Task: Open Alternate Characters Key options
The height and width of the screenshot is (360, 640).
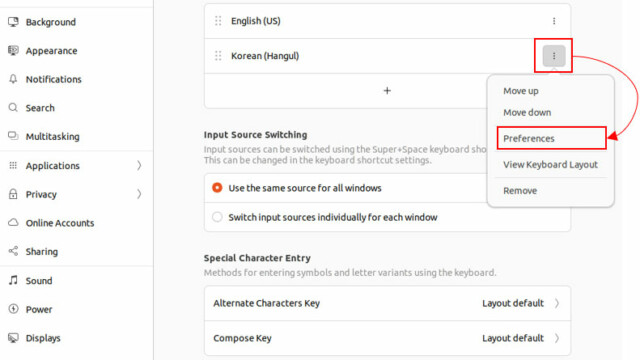Action: point(387,303)
